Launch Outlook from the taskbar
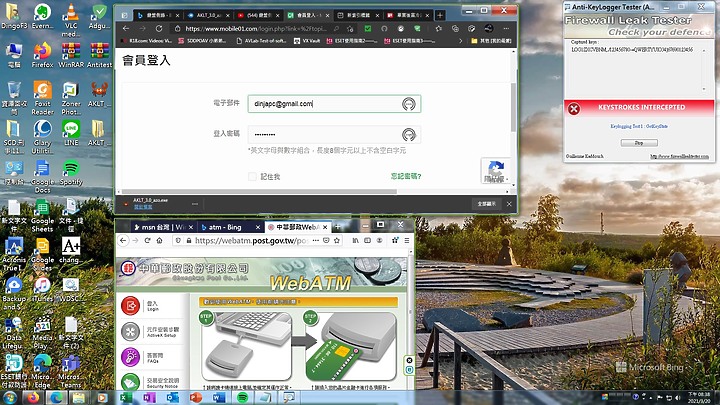 (x=173, y=397)
